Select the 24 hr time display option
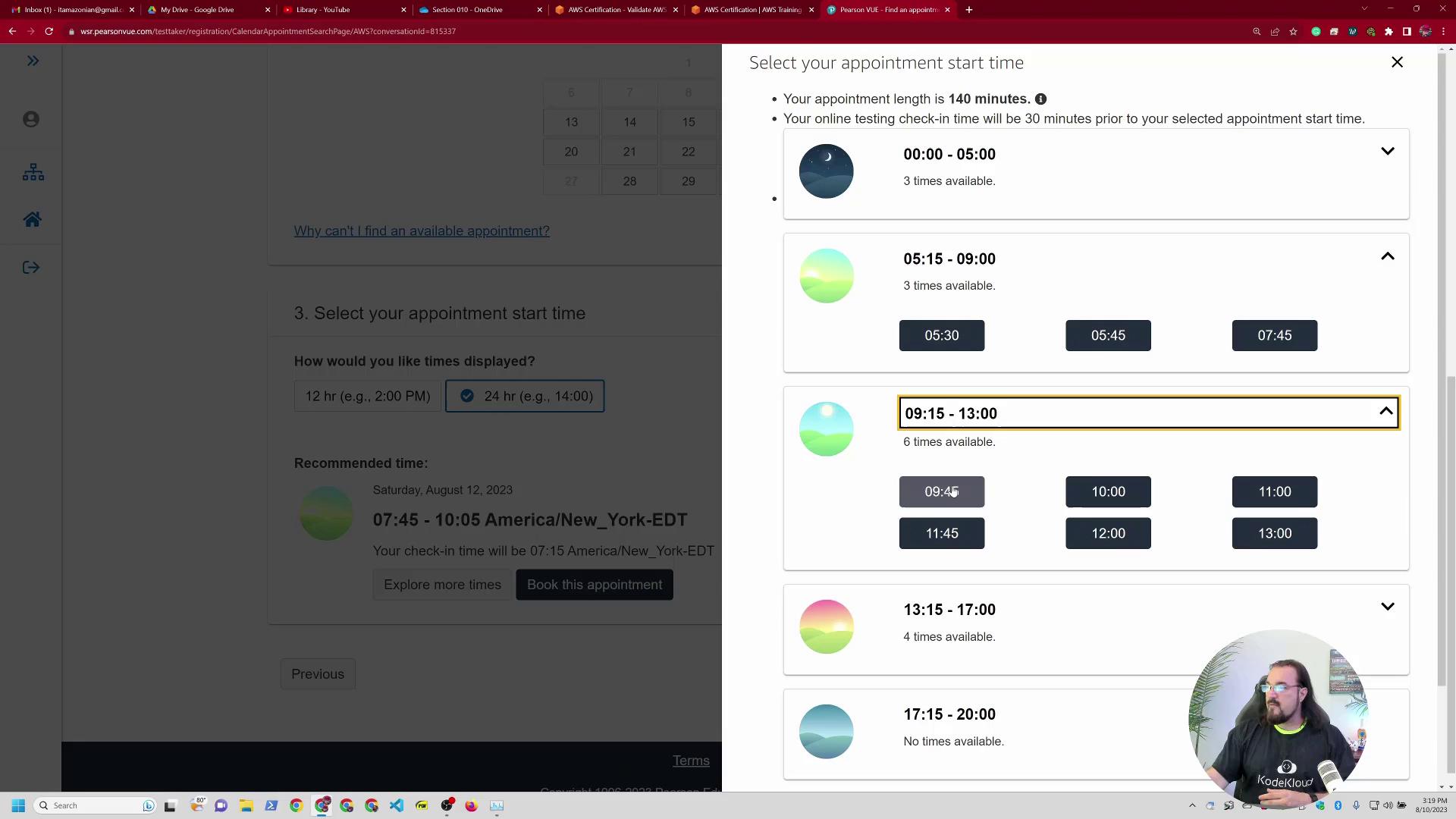The image size is (1456, 819). (525, 397)
